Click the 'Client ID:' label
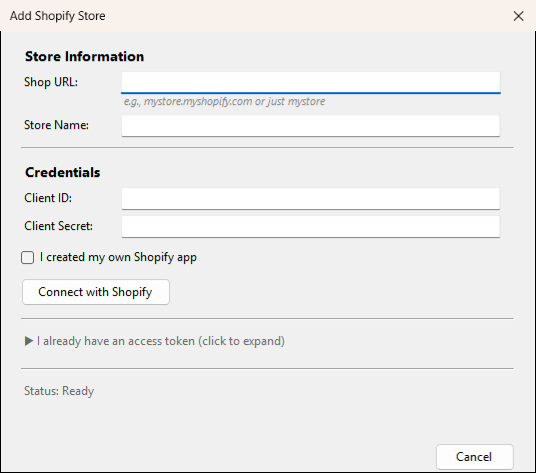Viewport: 536px width, 473px height. coord(48,198)
